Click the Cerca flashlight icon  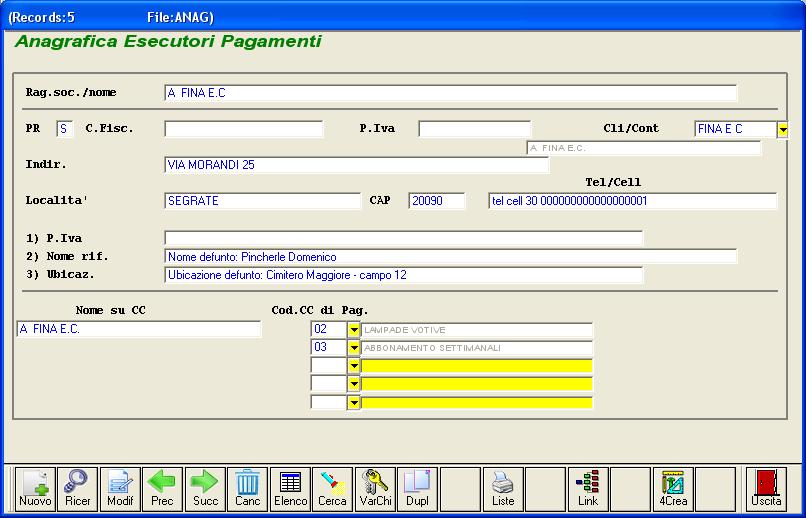point(333,489)
